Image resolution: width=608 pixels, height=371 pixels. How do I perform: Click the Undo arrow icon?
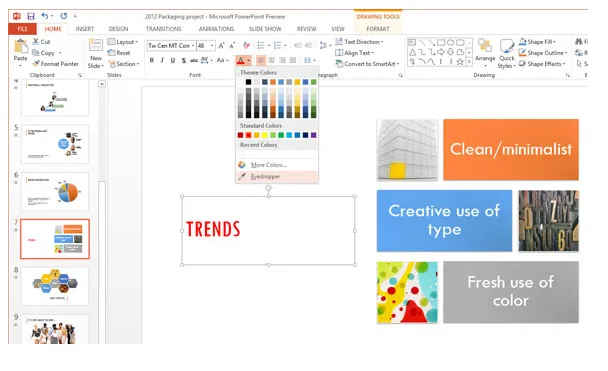tap(45, 16)
